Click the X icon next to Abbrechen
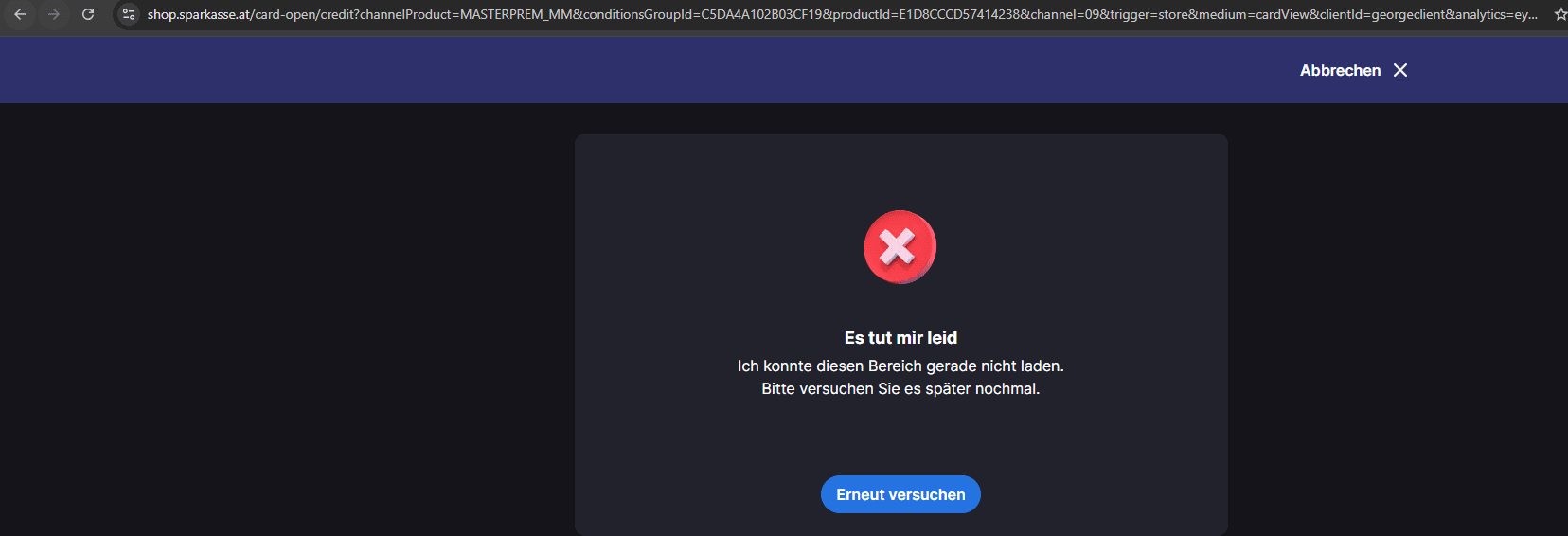Screen dimensions: 1568x536 (x=1400, y=70)
